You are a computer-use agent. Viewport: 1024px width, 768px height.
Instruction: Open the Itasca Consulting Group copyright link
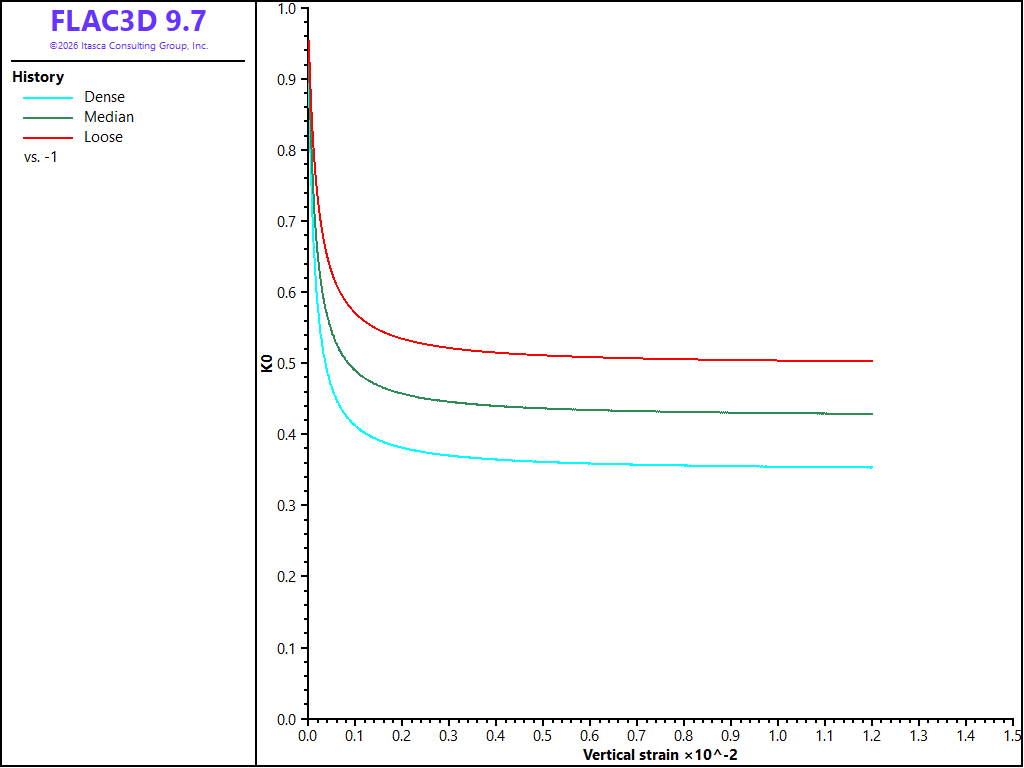pyautogui.click(x=129, y=46)
